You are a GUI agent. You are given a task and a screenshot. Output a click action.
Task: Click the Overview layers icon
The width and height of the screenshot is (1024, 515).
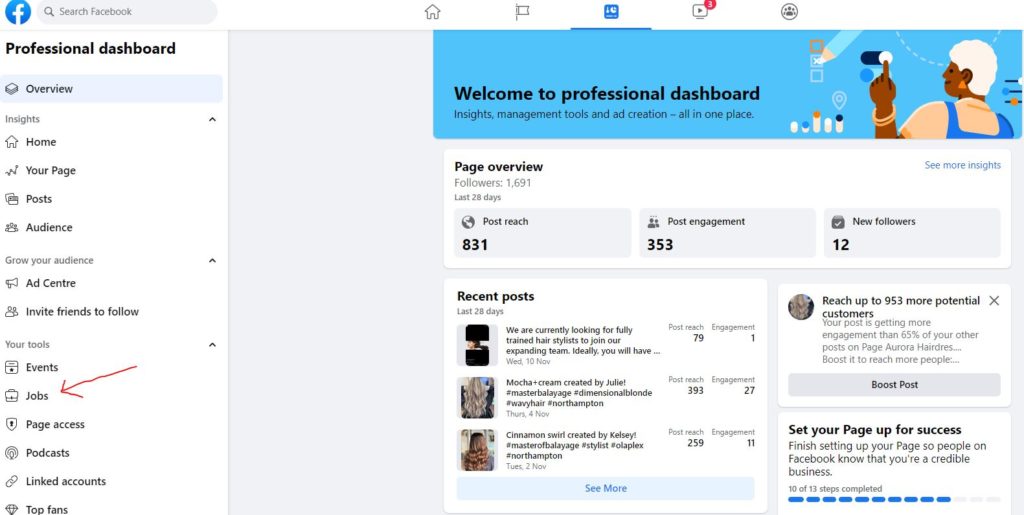pyautogui.click(x=11, y=89)
